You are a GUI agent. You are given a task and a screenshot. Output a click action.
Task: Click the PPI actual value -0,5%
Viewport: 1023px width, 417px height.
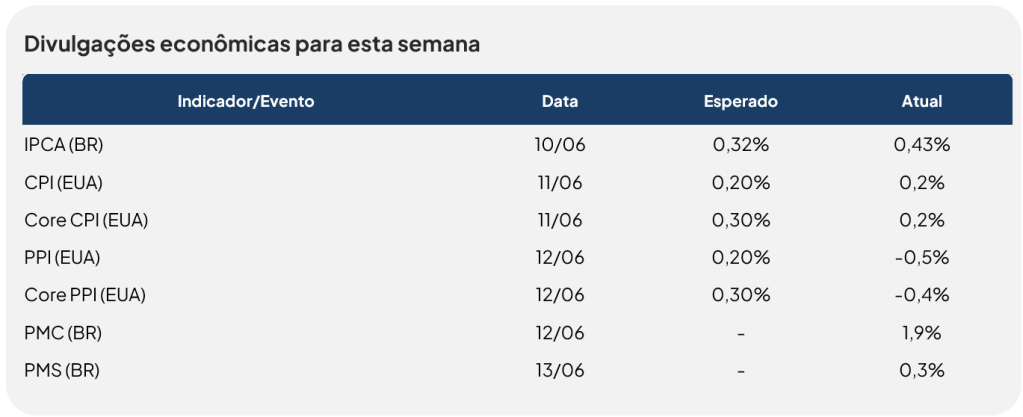[x=922, y=258]
